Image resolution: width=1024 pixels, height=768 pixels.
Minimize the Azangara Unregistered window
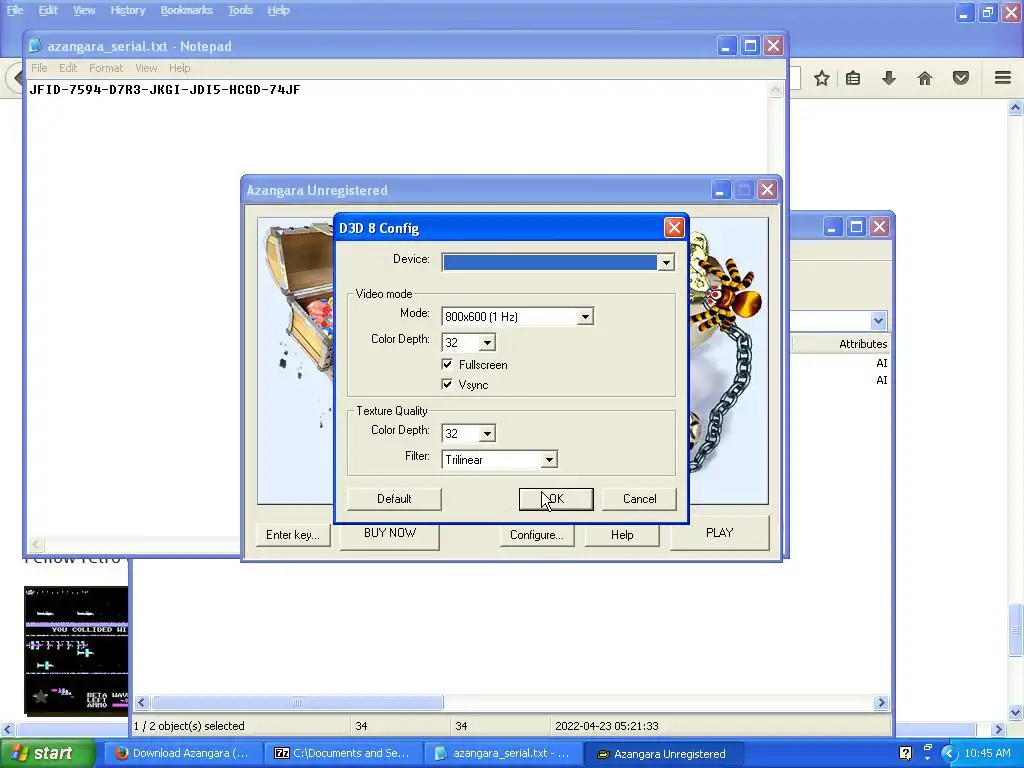pos(720,190)
